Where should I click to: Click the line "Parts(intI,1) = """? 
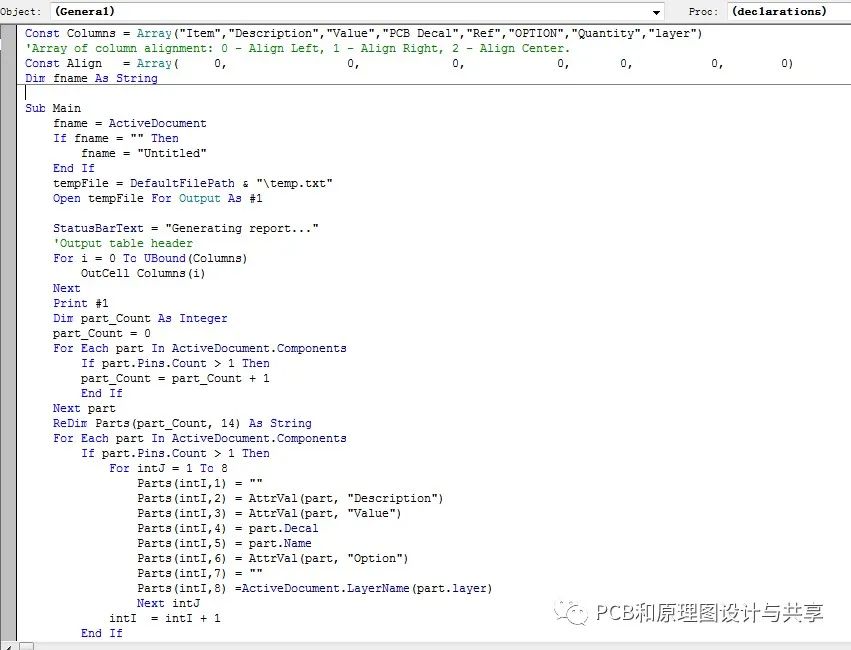pyautogui.click(x=200, y=483)
